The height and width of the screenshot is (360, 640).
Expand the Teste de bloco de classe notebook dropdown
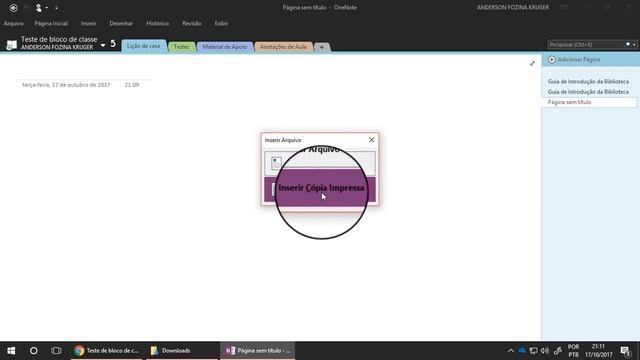pos(103,45)
